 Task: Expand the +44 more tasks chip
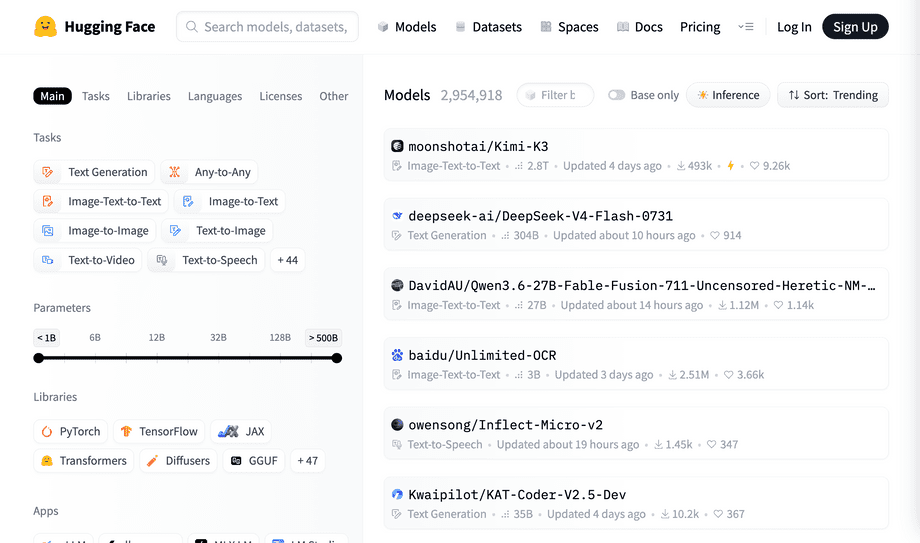288,260
